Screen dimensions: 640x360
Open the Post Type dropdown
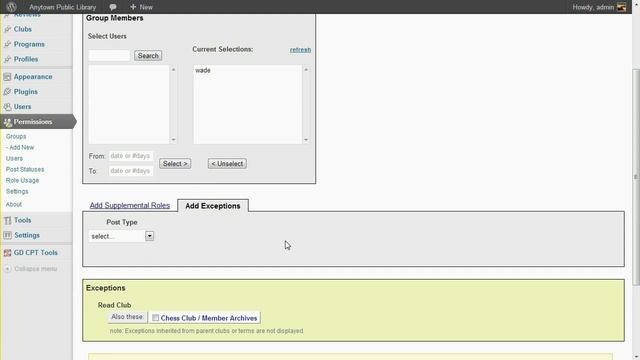point(121,236)
